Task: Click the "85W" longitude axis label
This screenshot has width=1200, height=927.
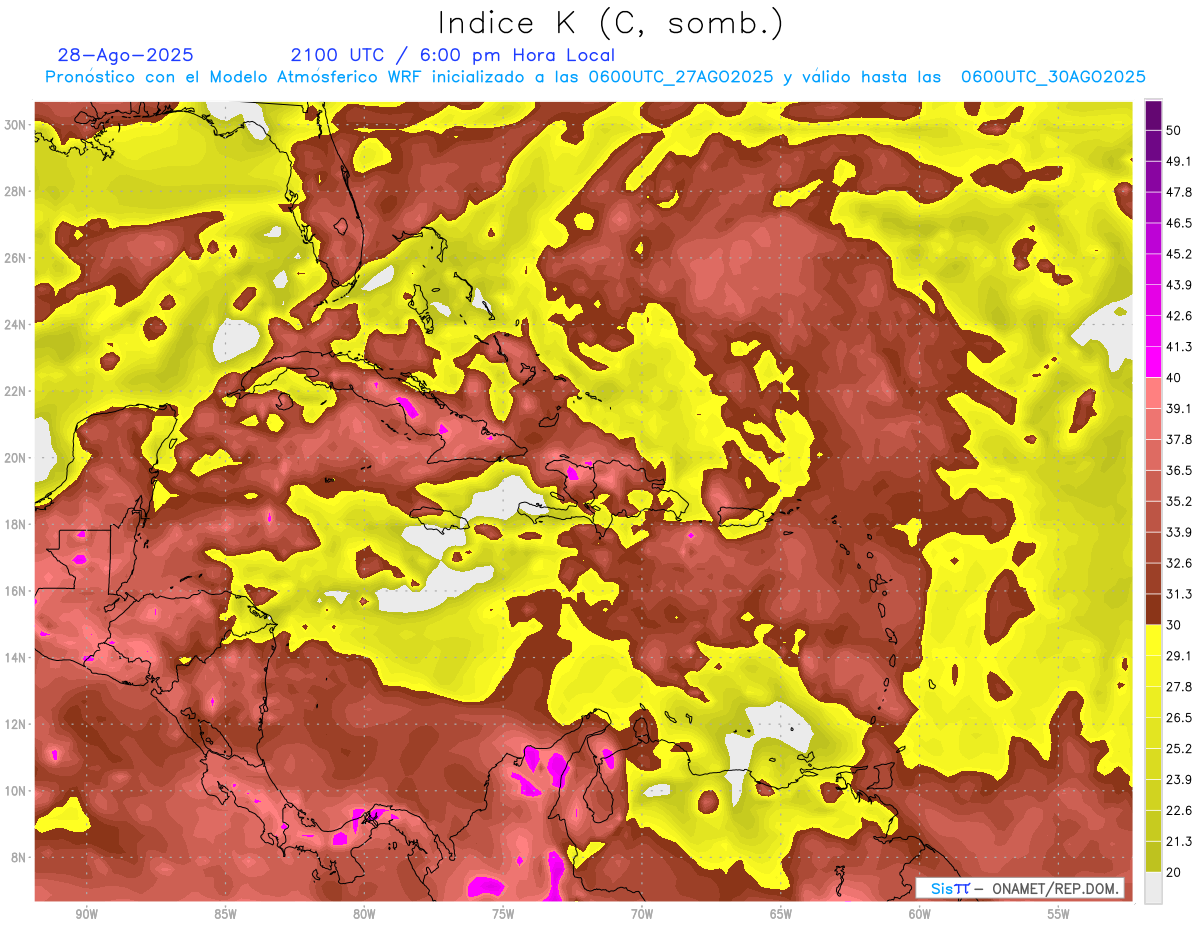Action: point(225,914)
